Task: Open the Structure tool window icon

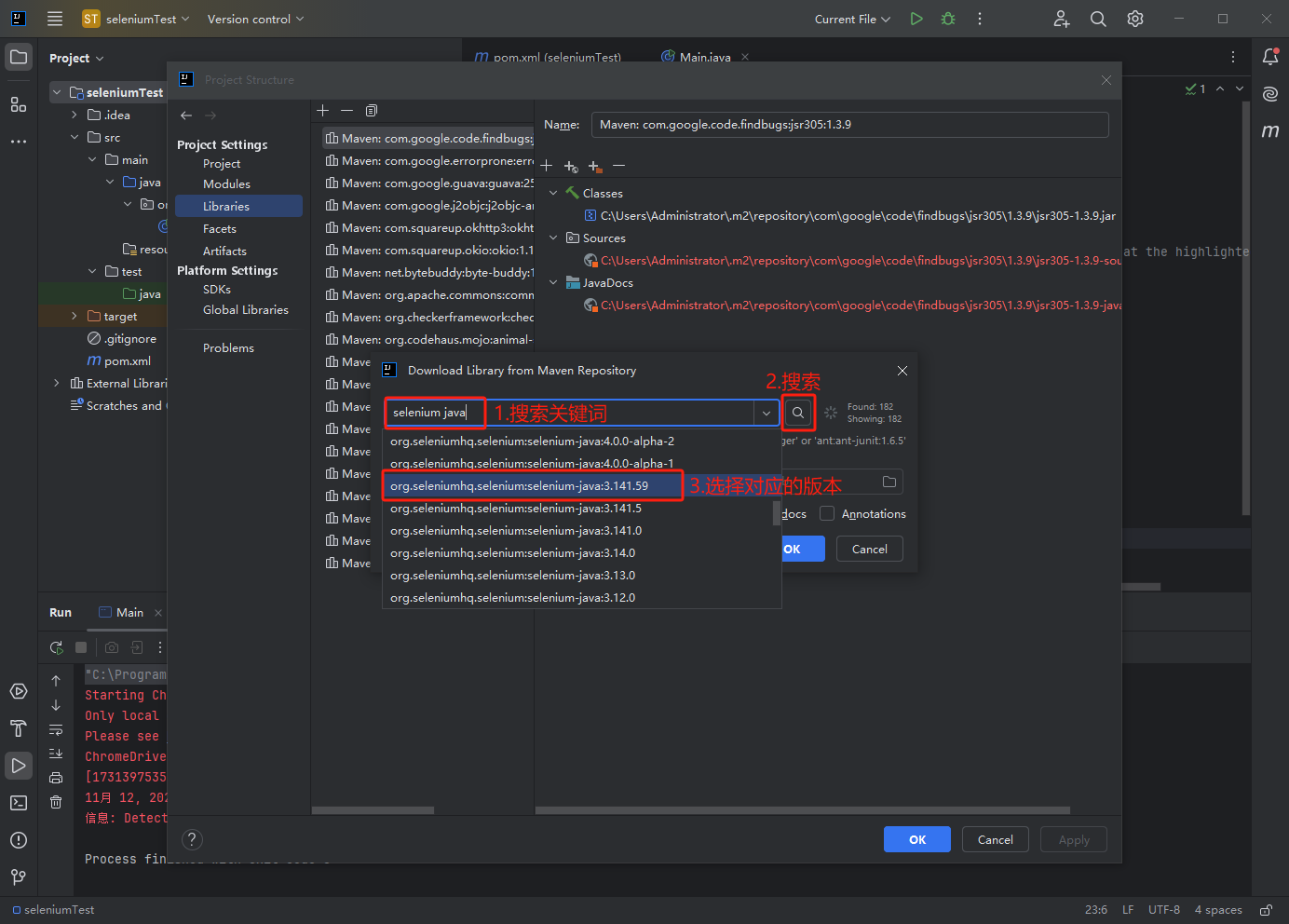Action: (19, 104)
